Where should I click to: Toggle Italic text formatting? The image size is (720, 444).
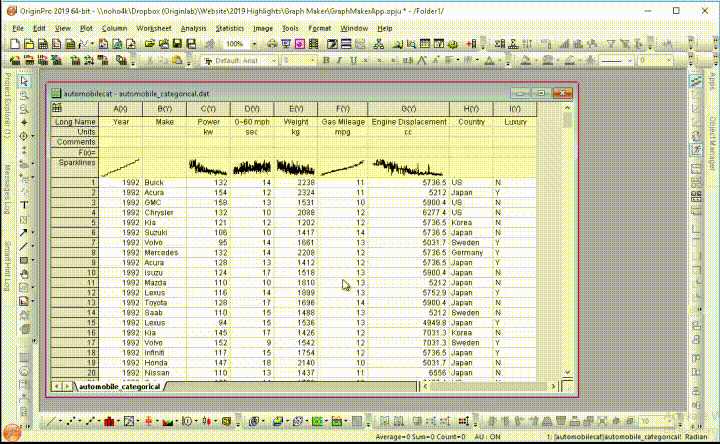pos(339,60)
